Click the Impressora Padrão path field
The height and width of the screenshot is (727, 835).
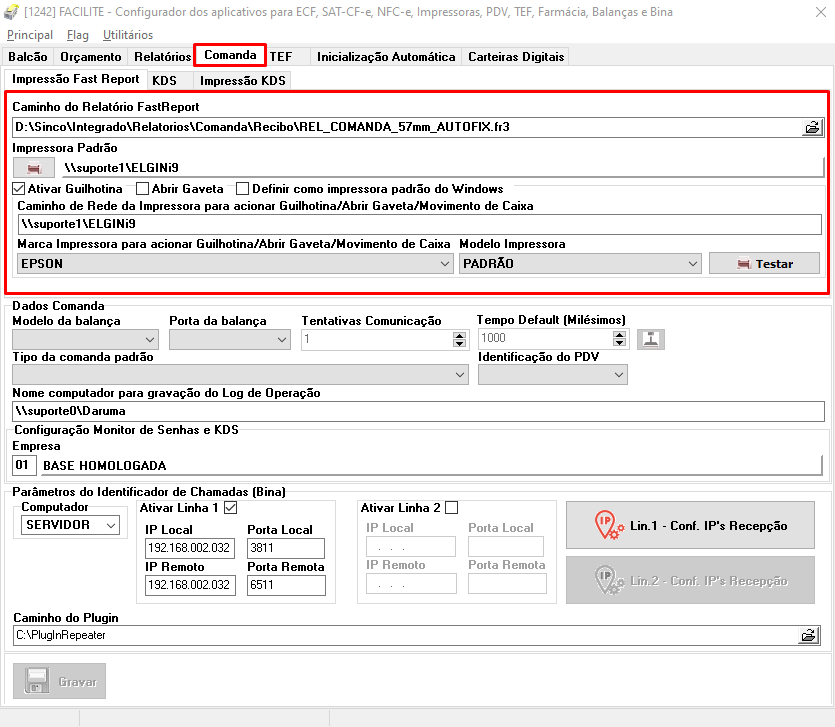(x=443, y=168)
